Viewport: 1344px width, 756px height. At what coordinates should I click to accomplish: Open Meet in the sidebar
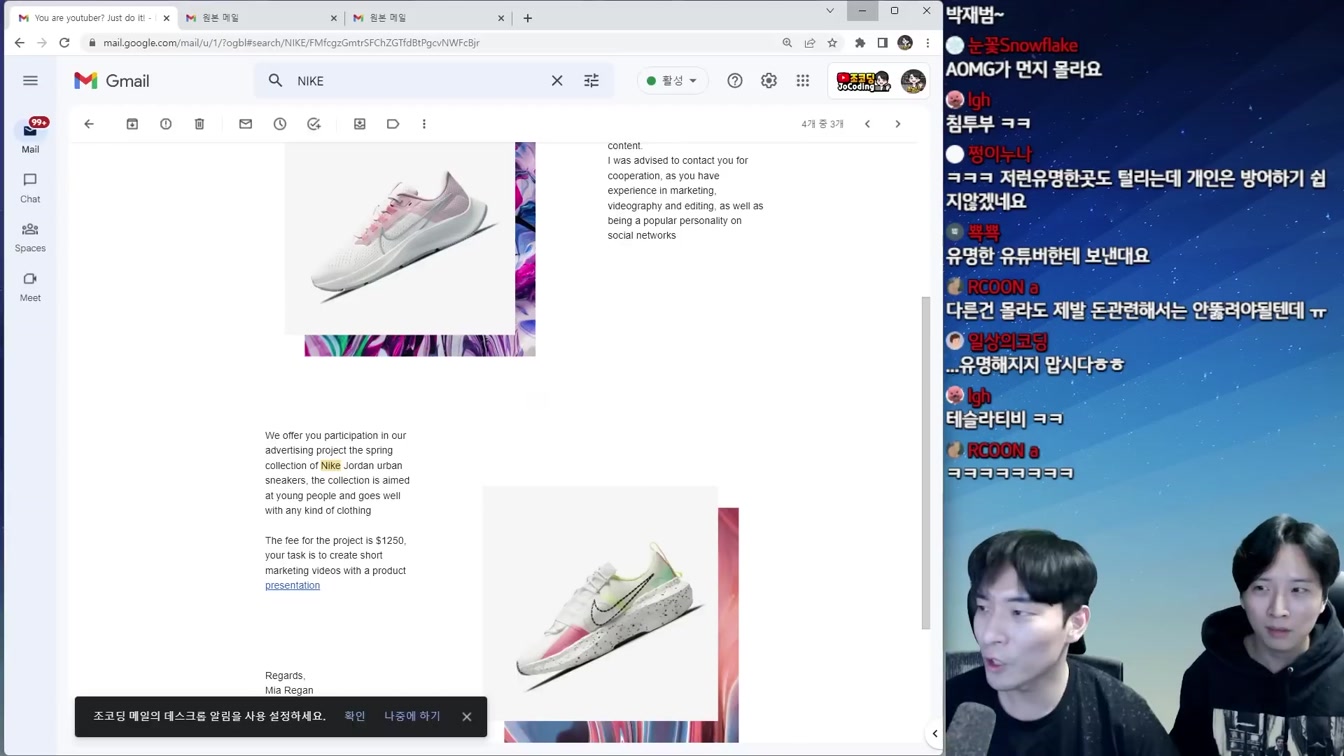coord(30,287)
